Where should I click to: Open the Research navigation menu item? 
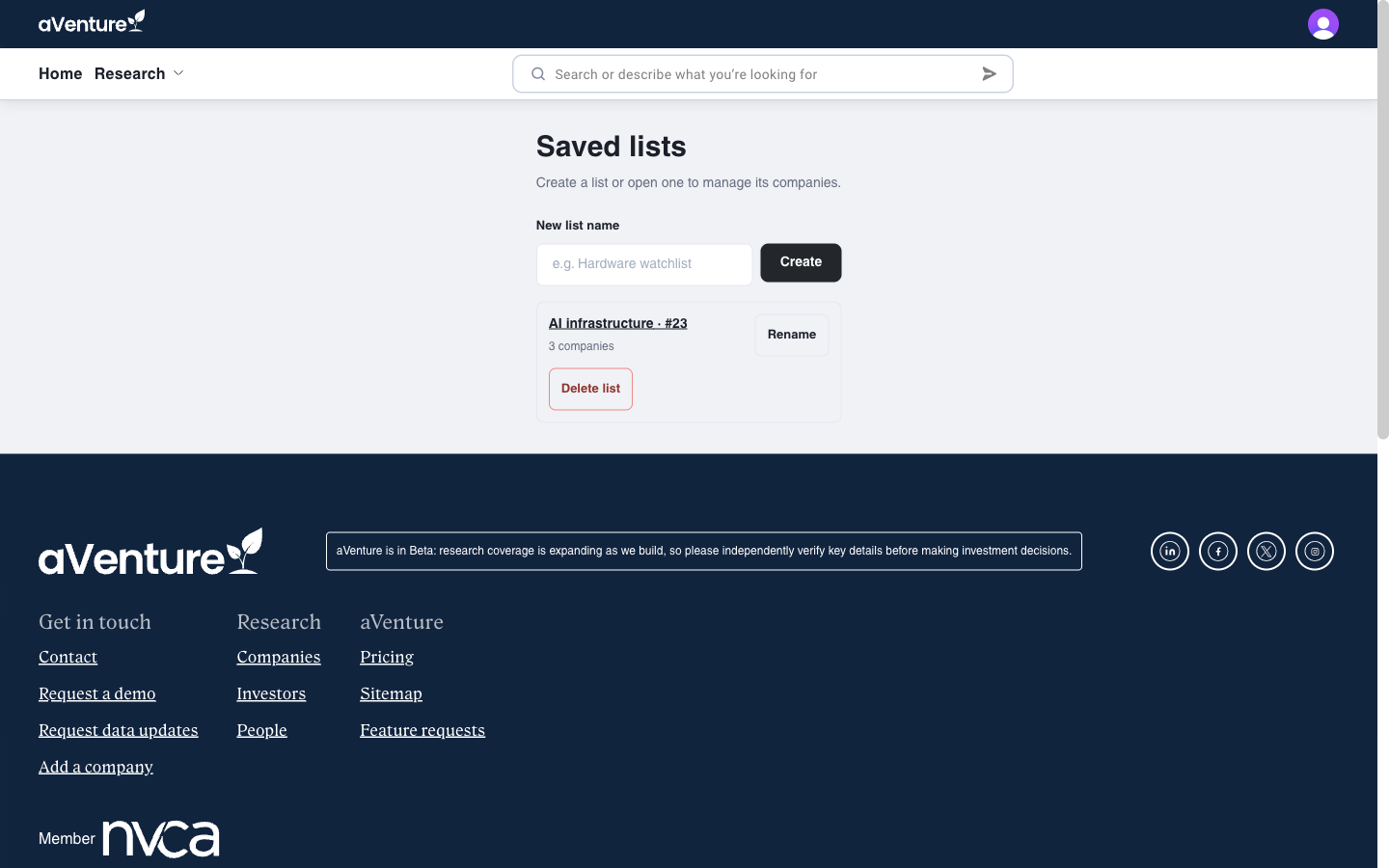coord(129,73)
